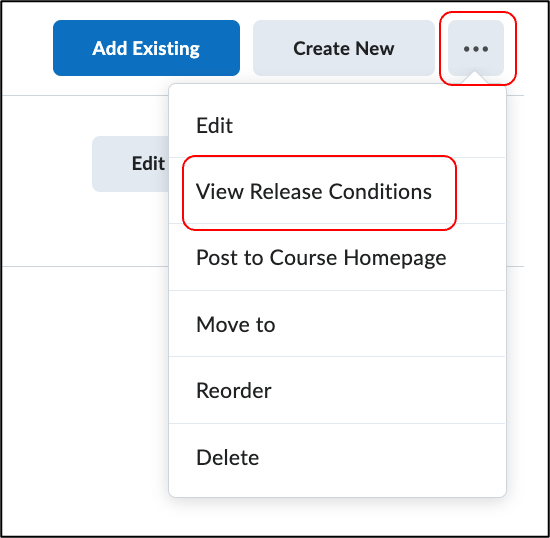Select Post to Course Homepage option

337,257
